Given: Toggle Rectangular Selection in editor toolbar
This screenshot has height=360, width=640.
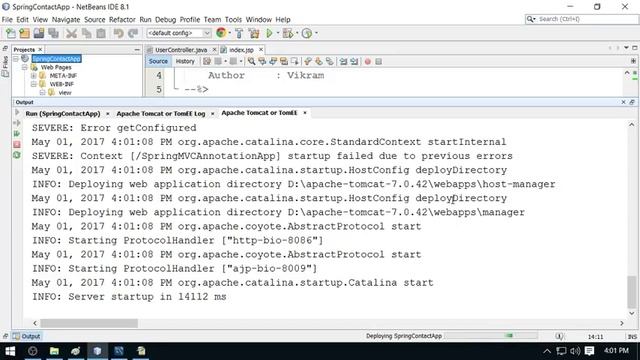Looking at the screenshot, I should pos(294,62).
